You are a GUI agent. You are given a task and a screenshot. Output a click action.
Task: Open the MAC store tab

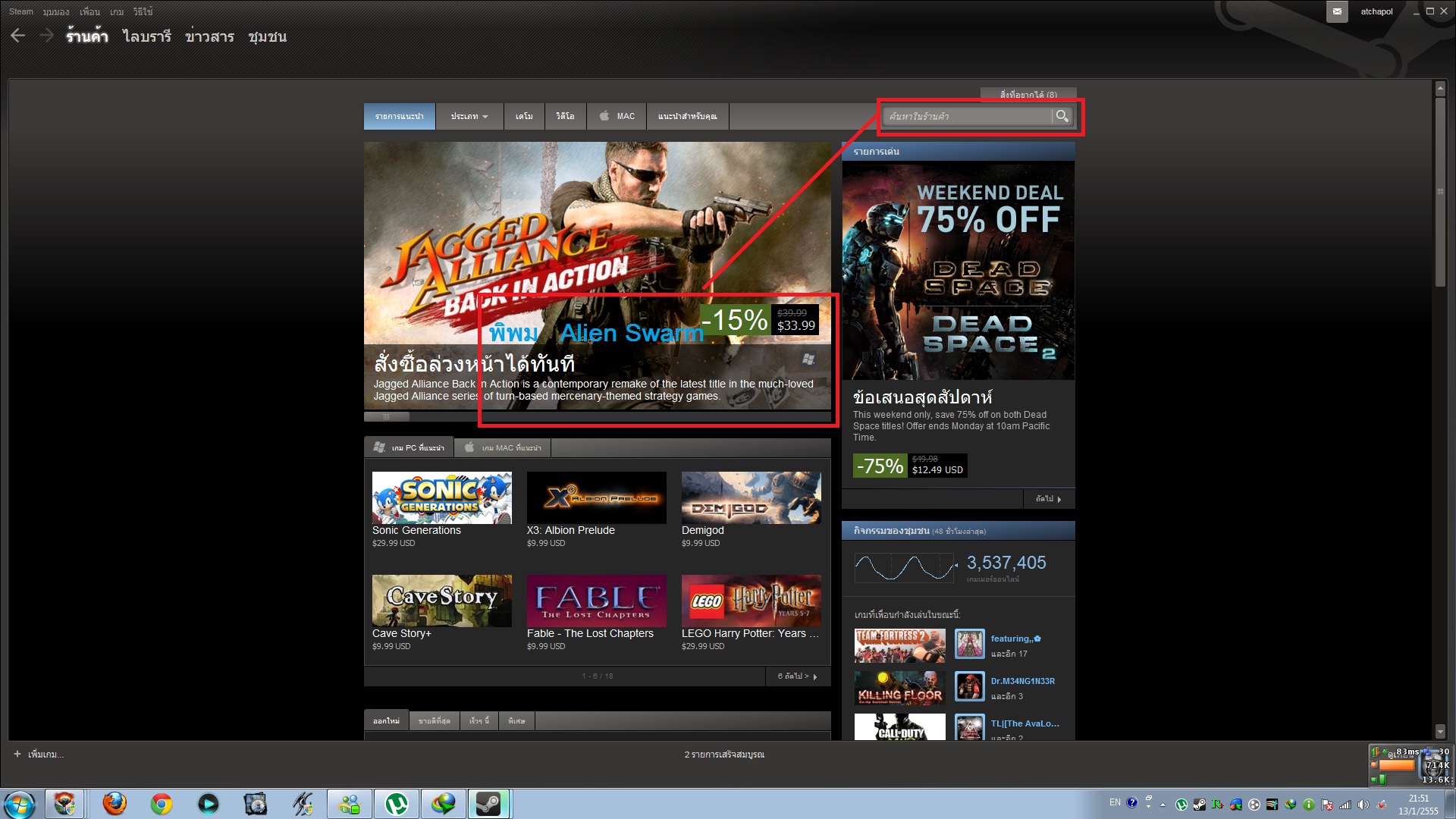[x=617, y=116]
